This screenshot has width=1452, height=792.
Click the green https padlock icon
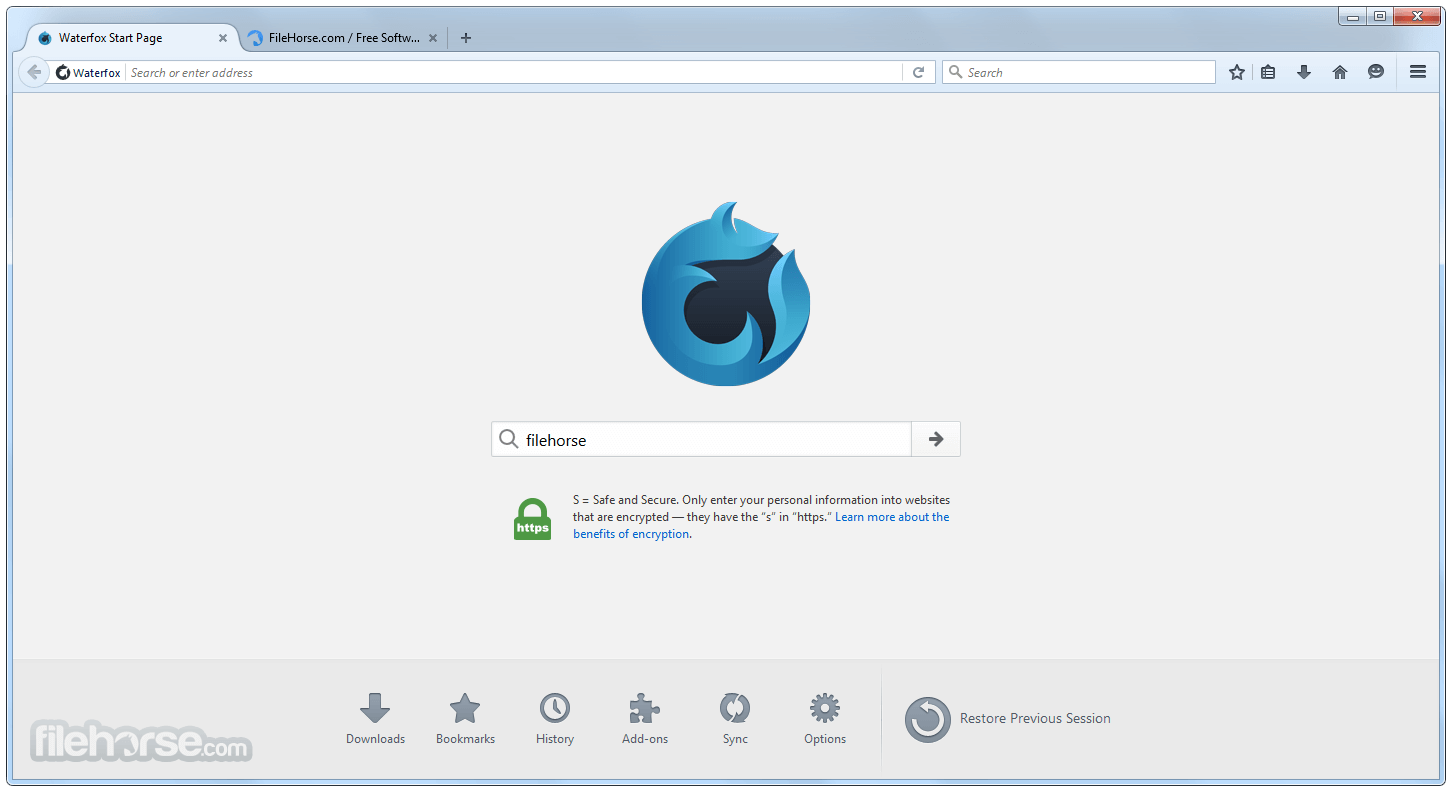pos(532,519)
